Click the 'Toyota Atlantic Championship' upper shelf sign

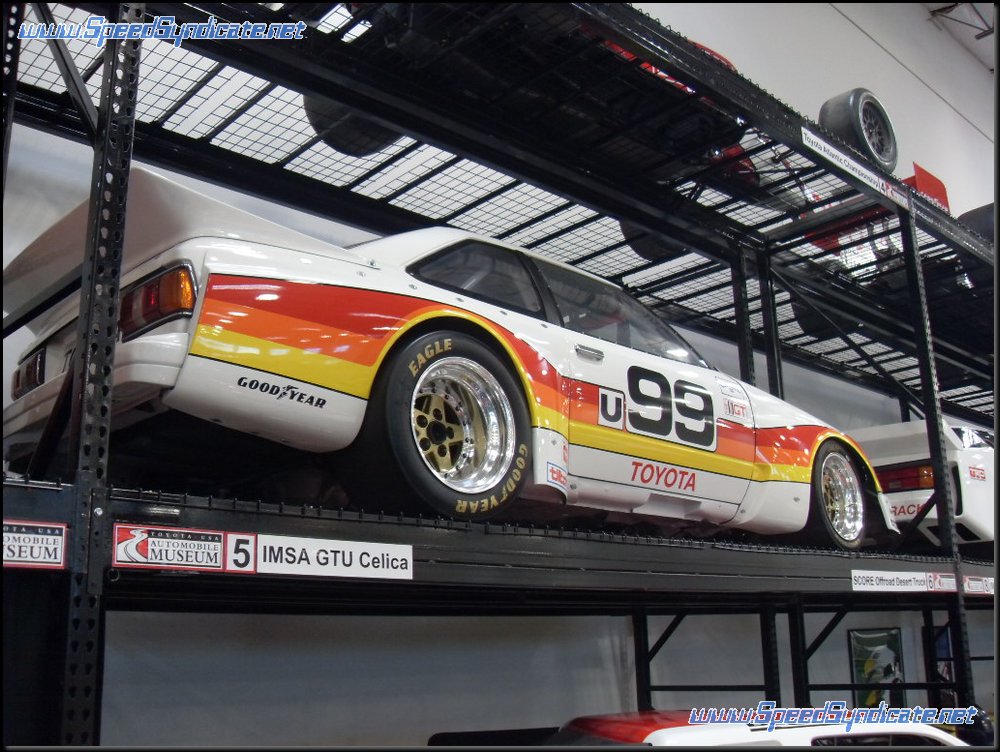click(841, 159)
